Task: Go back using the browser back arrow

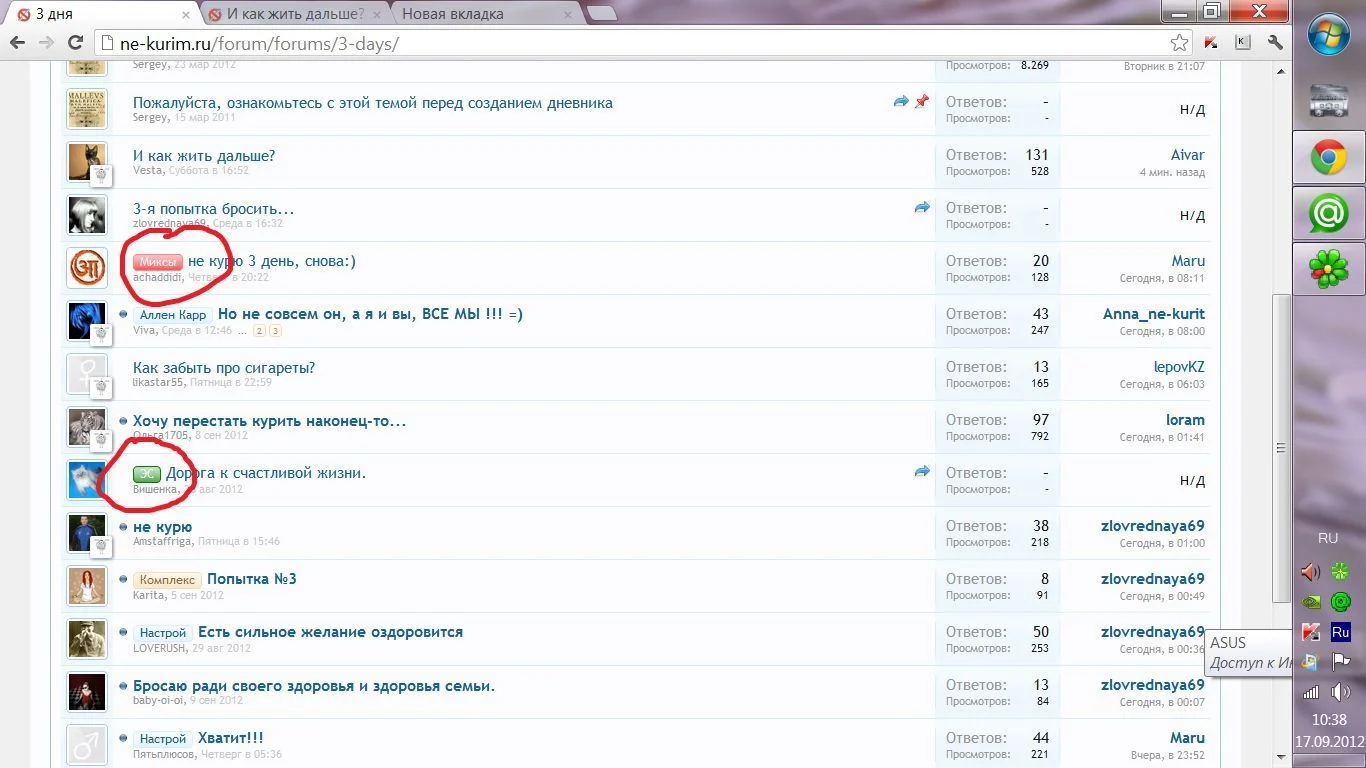Action: [x=17, y=43]
